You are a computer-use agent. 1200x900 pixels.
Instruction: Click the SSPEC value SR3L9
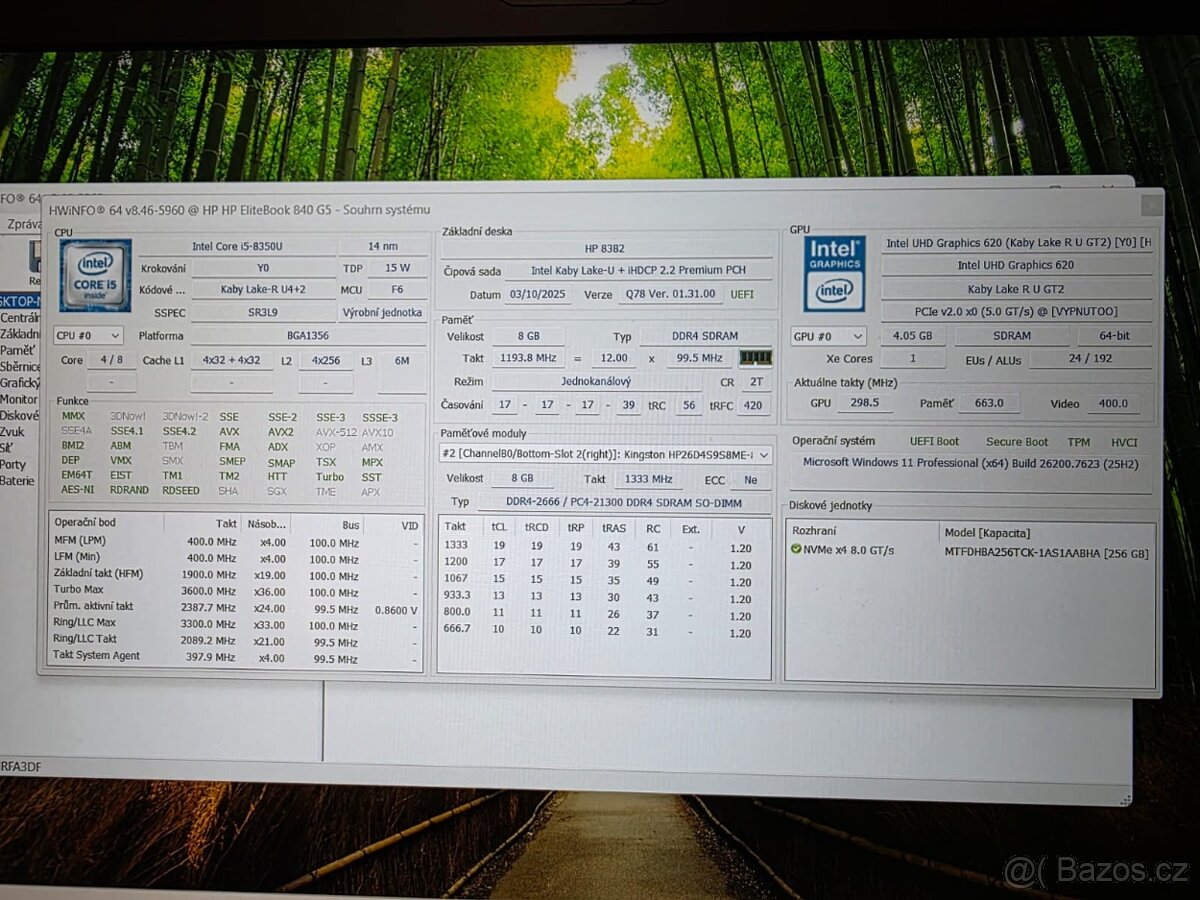click(263, 312)
